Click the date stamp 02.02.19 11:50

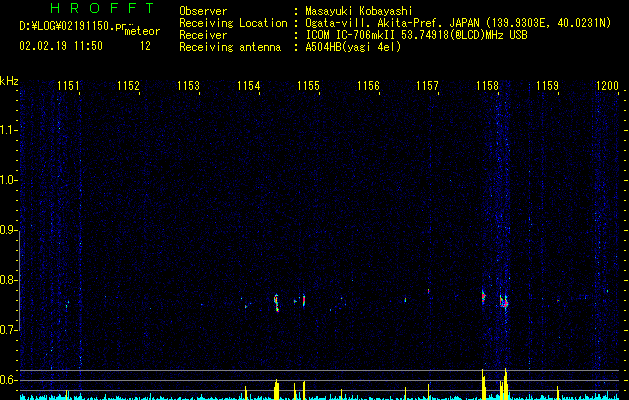(61, 46)
